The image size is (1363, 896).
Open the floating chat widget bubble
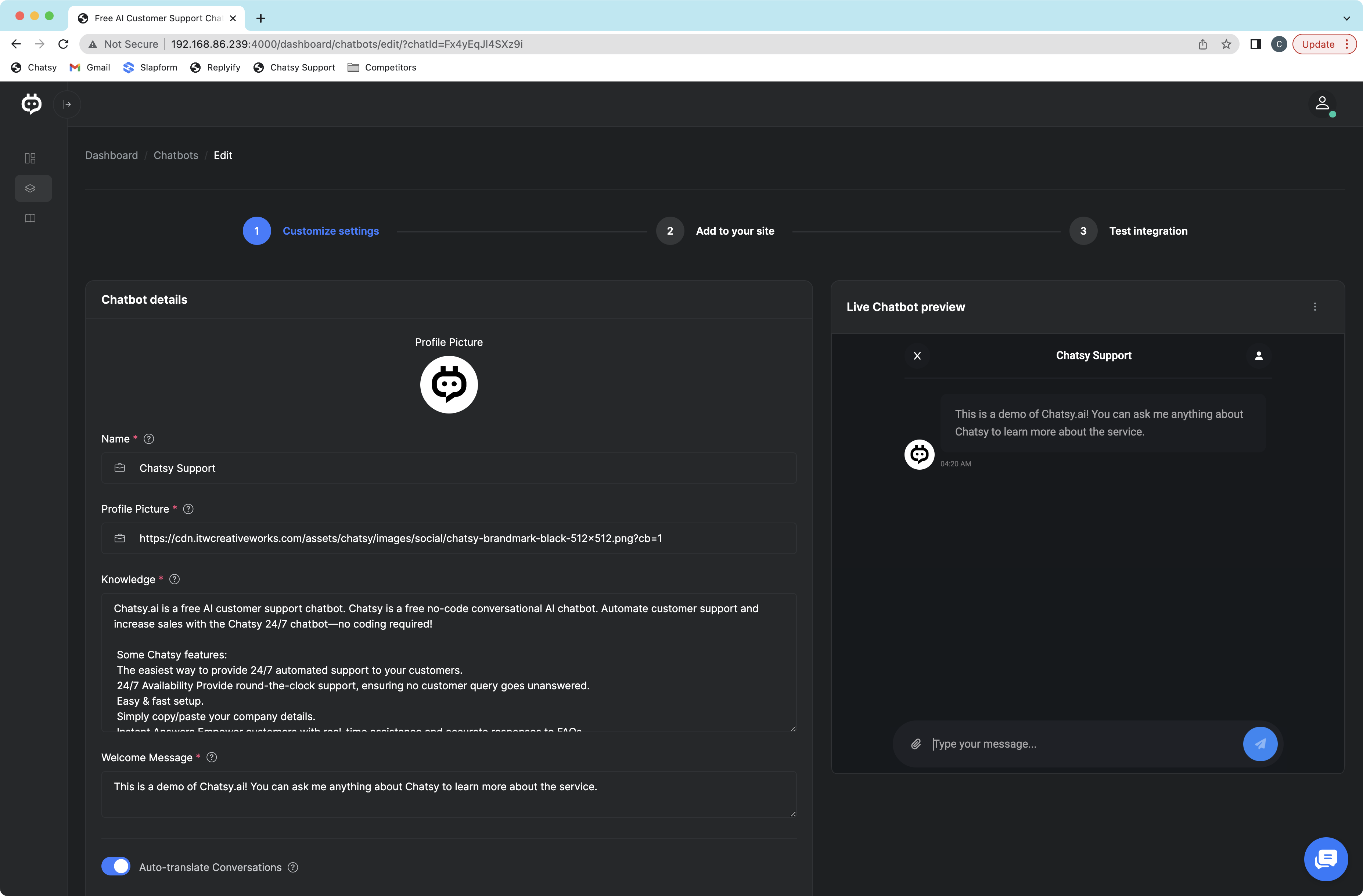click(1325, 859)
